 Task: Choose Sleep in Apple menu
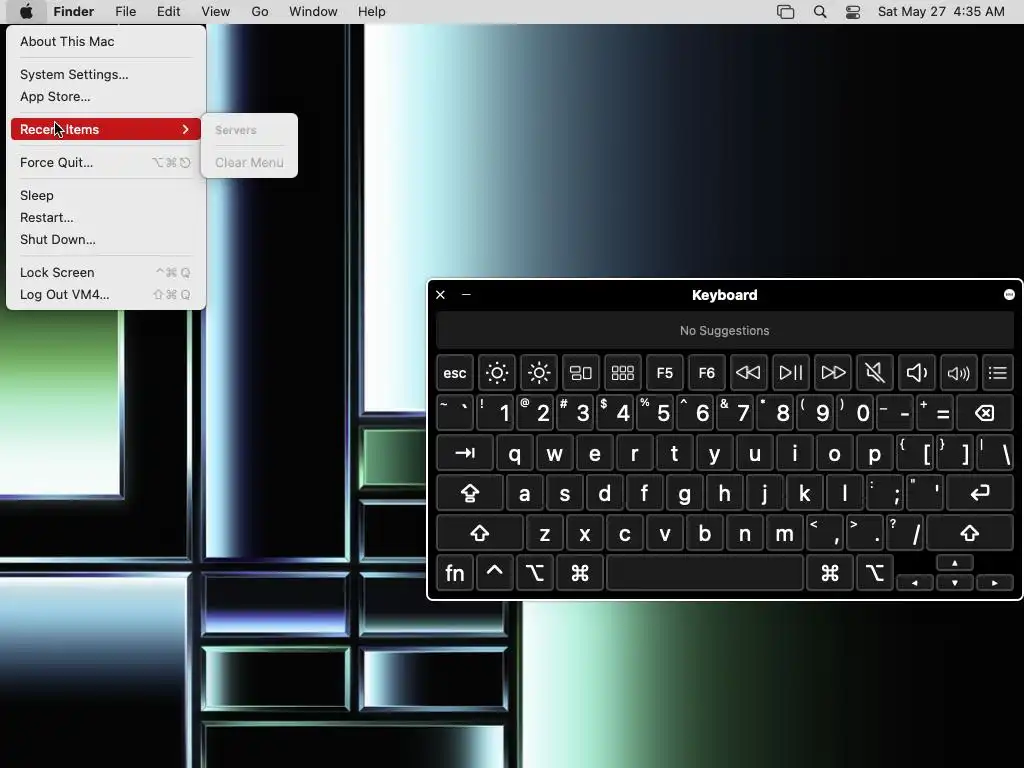click(x=106, y=195)
